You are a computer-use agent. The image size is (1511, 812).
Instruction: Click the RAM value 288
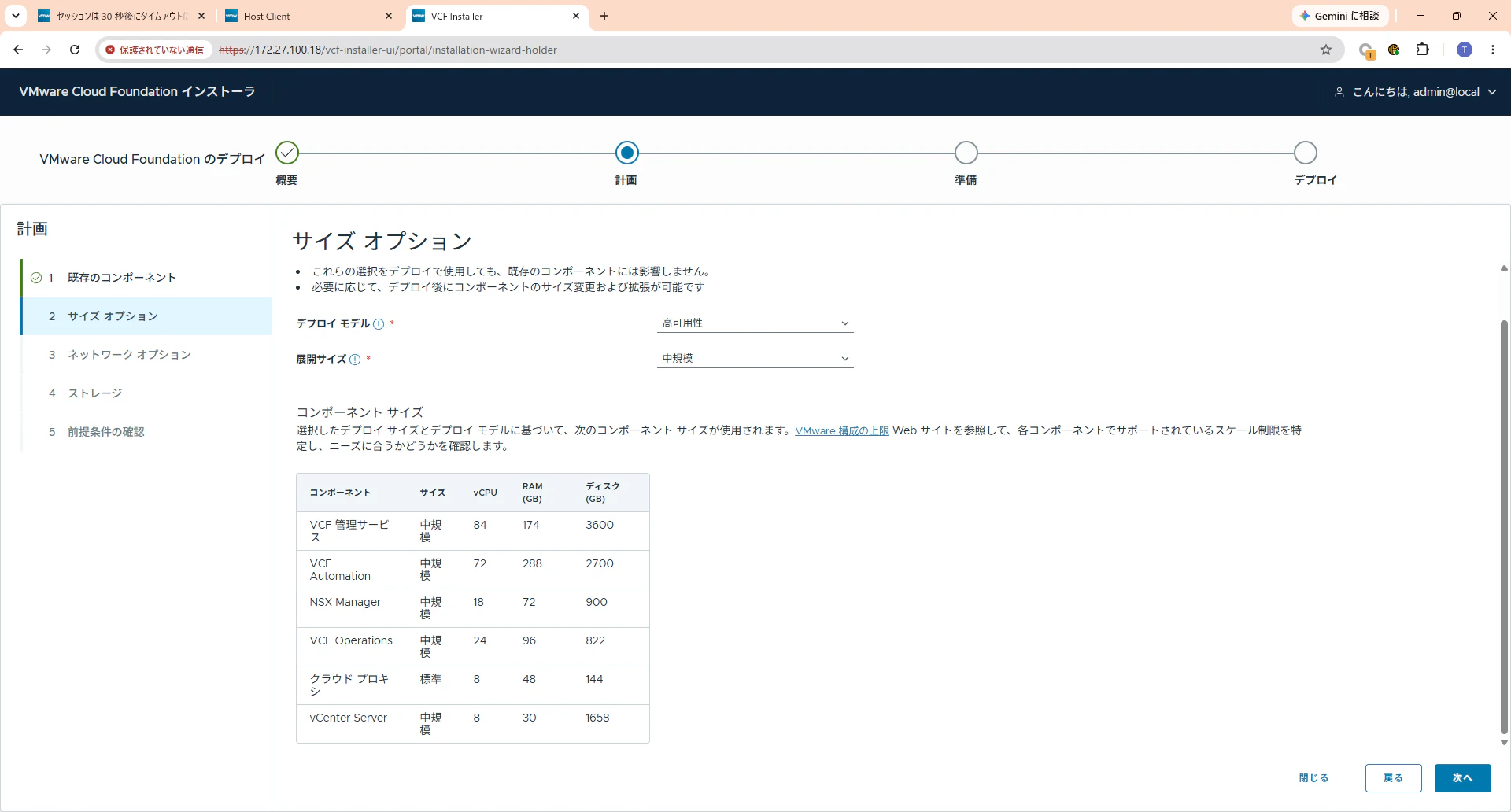pos(533,563)
